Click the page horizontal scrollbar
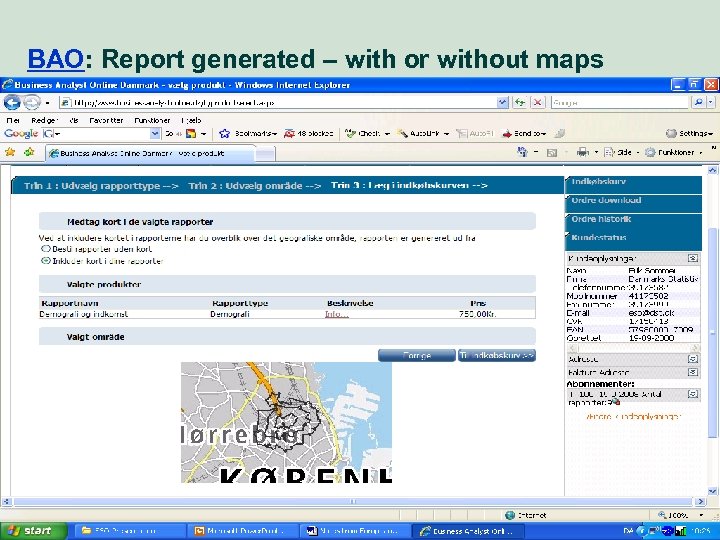This screenshot has width=720, height=540. tap(353, 502)
